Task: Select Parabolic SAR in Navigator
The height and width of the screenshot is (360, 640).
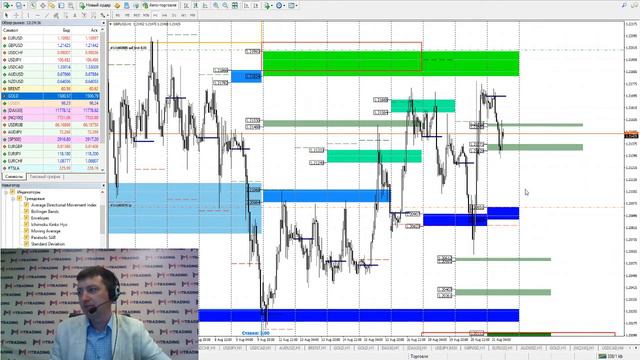Action: [43, 238]
